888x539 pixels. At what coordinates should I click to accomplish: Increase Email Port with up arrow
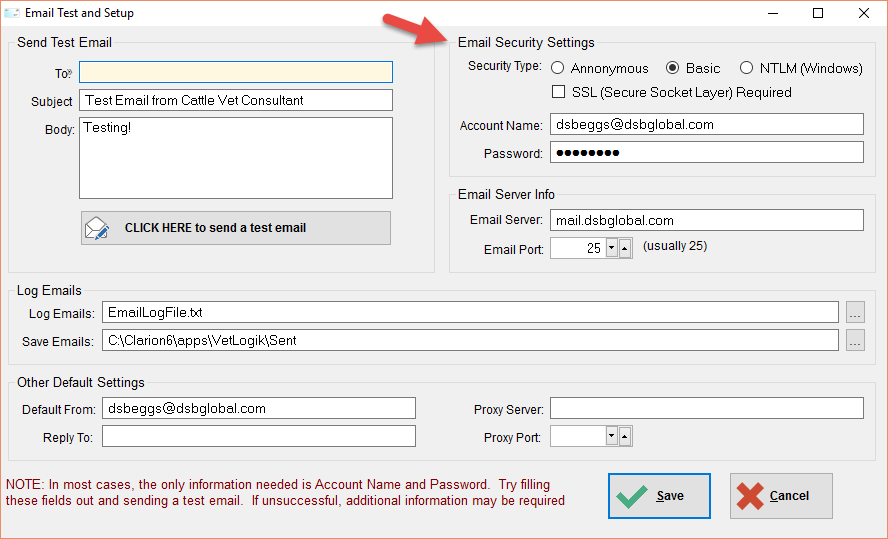625,248
